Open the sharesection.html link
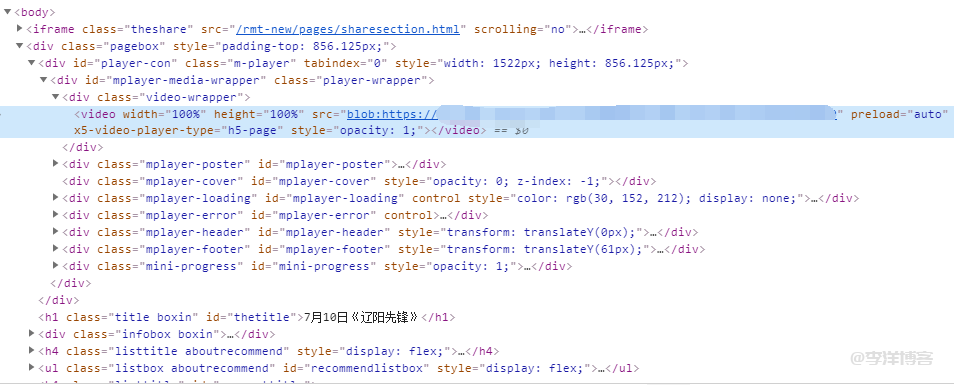Image resolution: width=954 pixels, height=385 pixels. click(x=348, y=29)
